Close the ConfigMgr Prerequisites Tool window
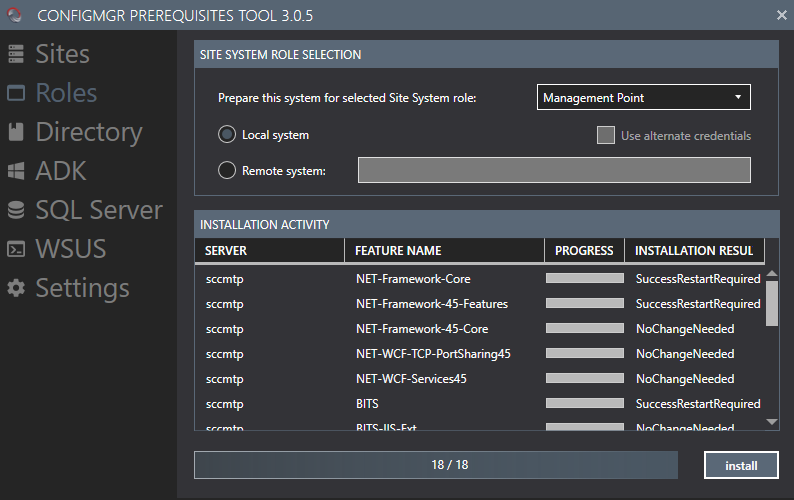The width and height of the screenshot is (794, 500). click(781, 15)
